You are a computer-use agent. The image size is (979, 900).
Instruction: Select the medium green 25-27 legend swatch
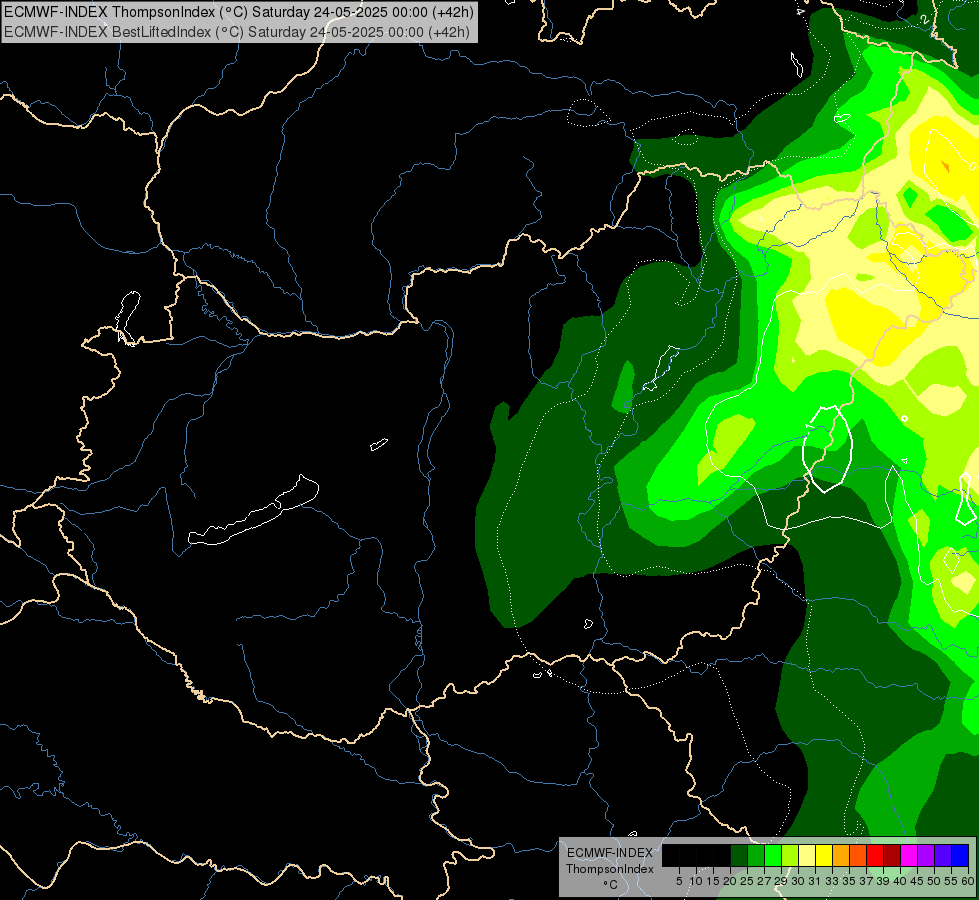756,855
